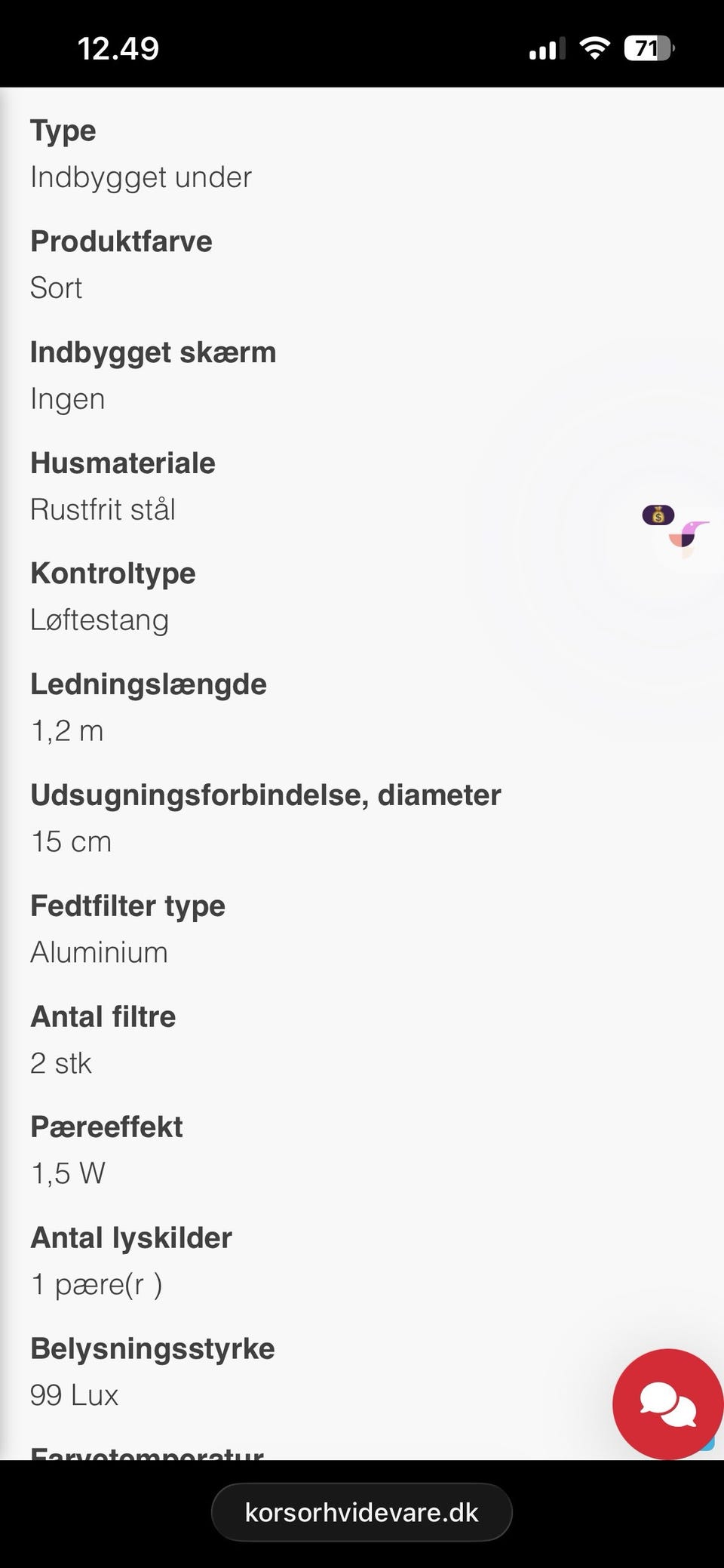The image size is (724, 1568).
Task: Tap the hummingbird floating icon
Action: tap(688, 536)
